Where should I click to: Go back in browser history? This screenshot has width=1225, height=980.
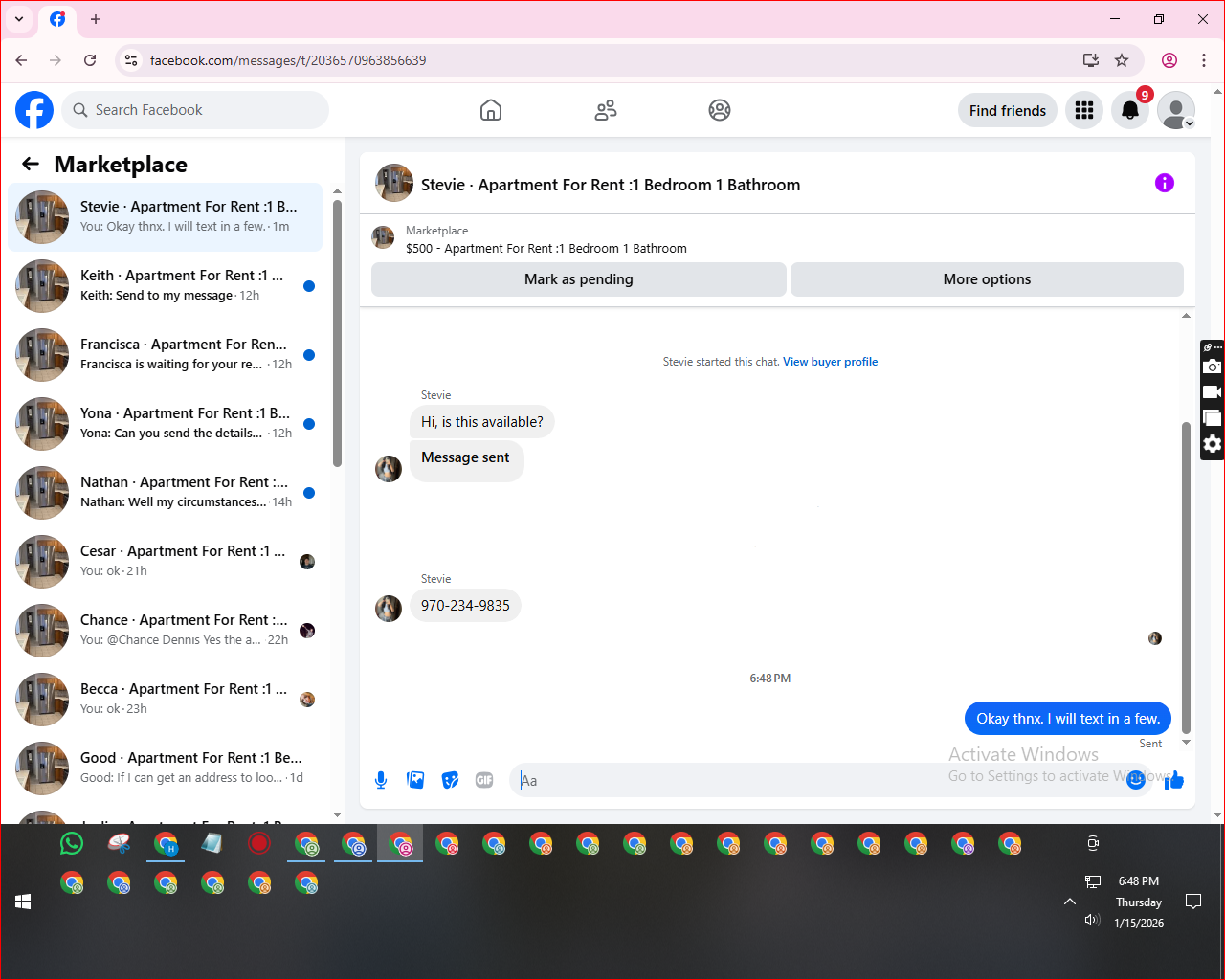tap(21, 60)
